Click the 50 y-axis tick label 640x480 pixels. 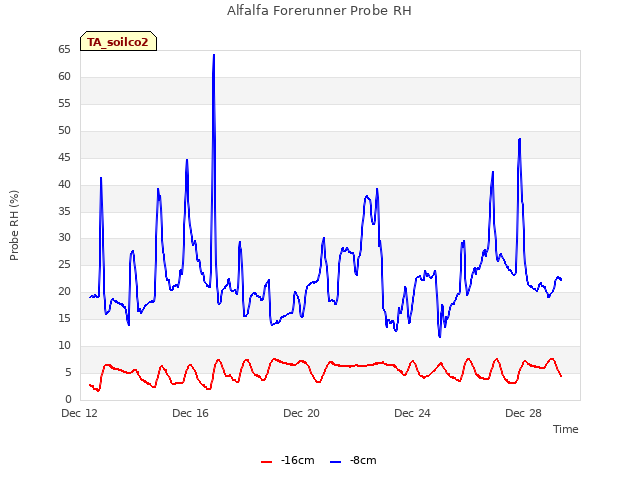pyautogui.click(x=64, y=131)
